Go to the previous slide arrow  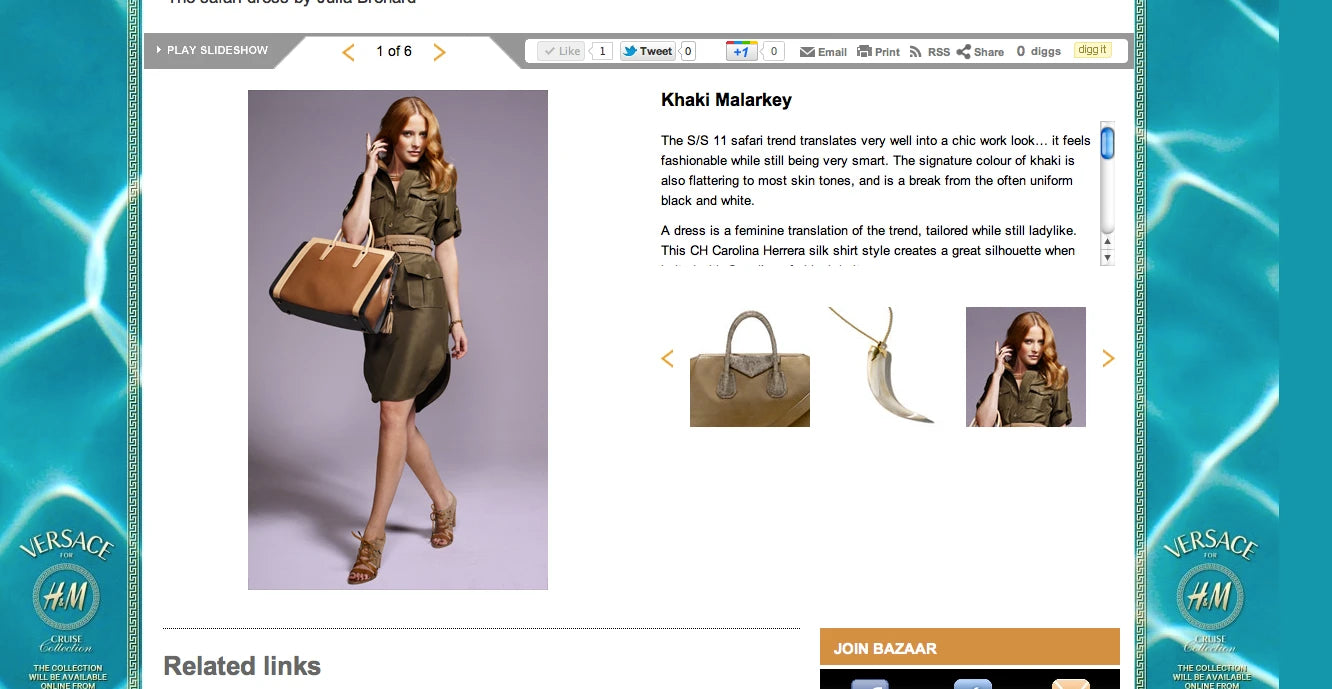[348, 52]
